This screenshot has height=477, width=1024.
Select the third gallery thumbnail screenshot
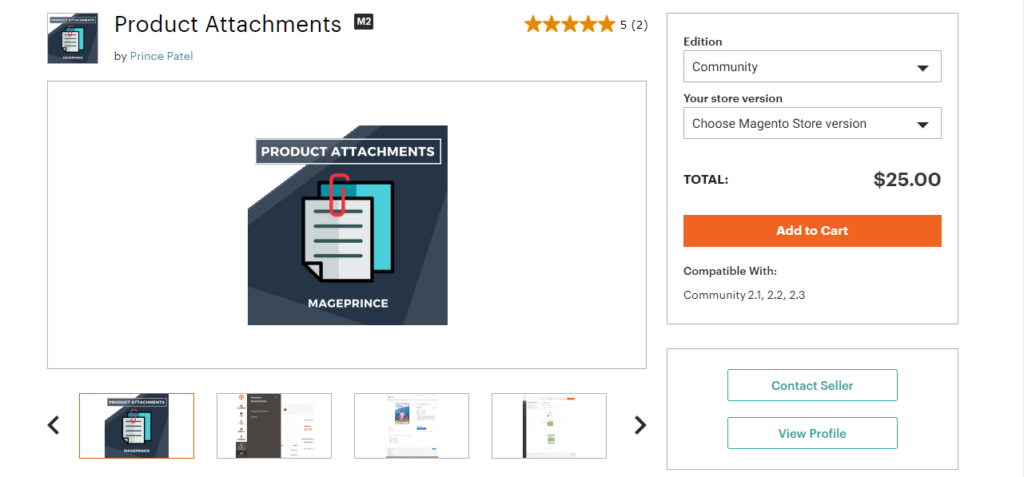(411, 426)
